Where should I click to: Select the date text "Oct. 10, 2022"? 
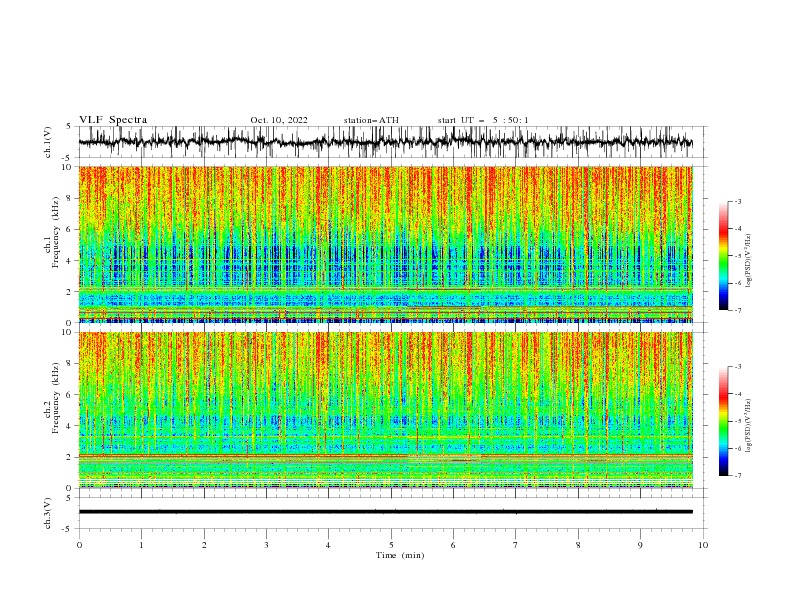pos(279,120)
